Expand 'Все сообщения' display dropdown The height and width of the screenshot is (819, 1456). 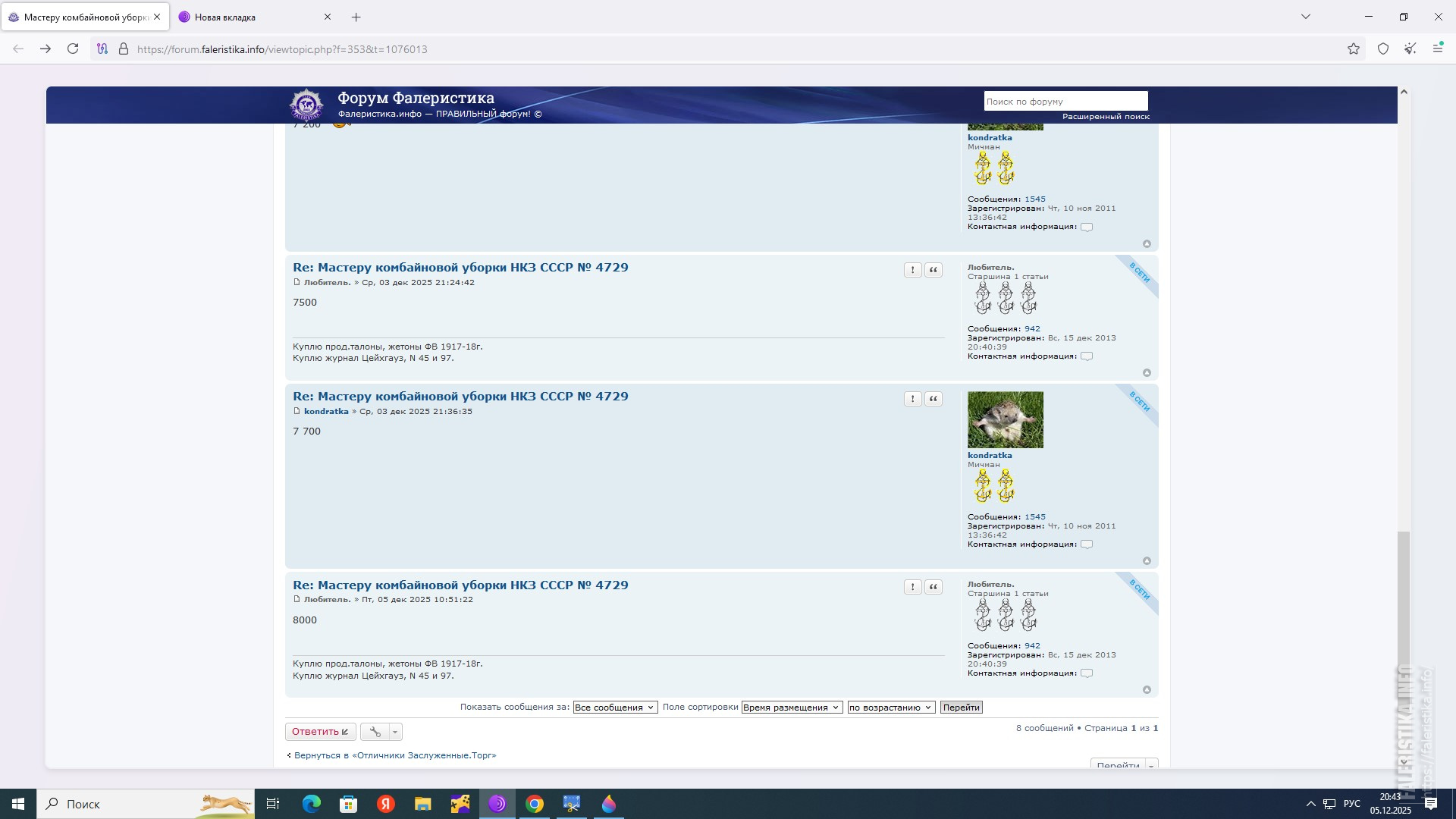point(614,708)
